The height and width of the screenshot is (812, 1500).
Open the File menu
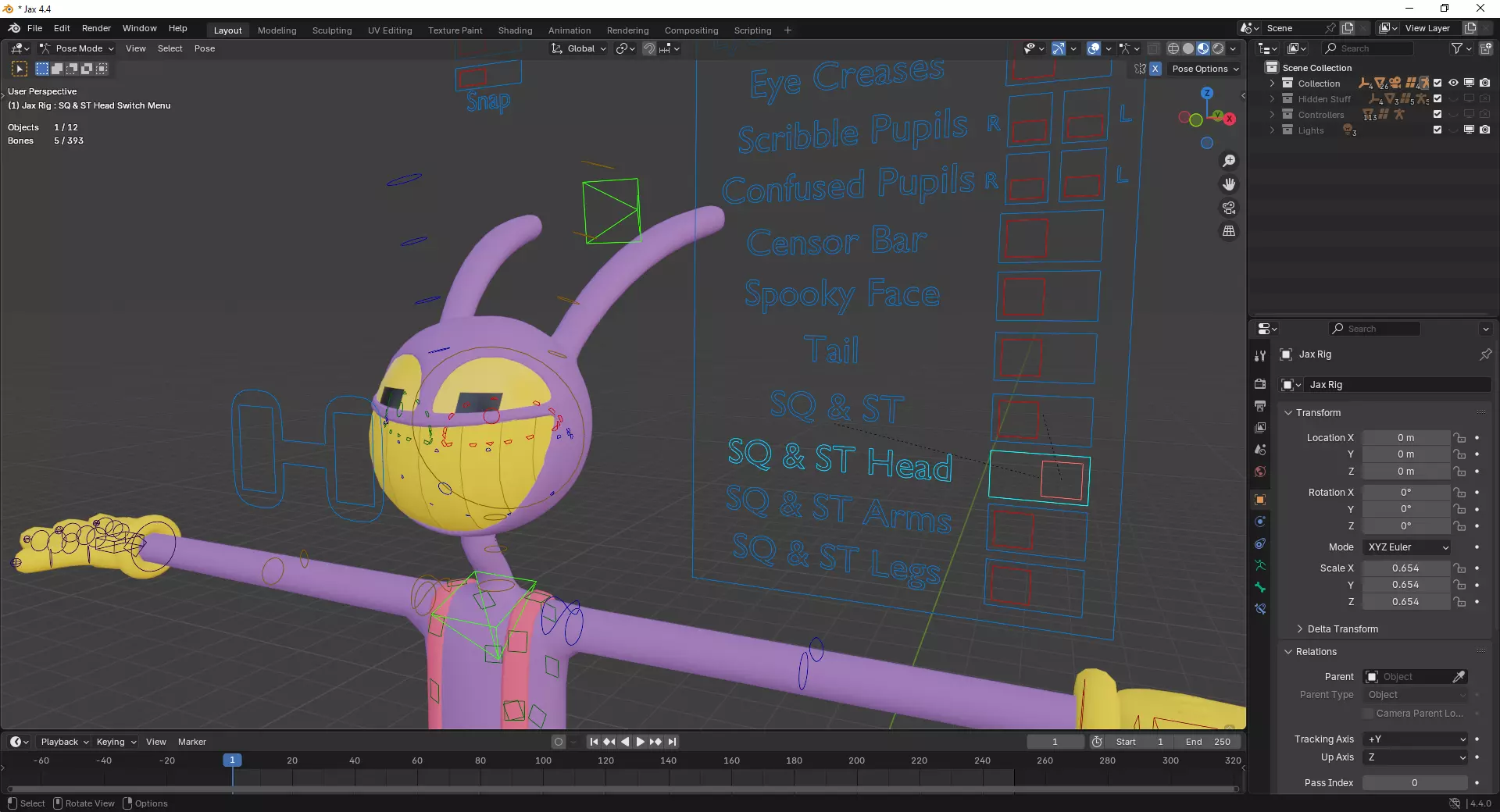point(34,28)
